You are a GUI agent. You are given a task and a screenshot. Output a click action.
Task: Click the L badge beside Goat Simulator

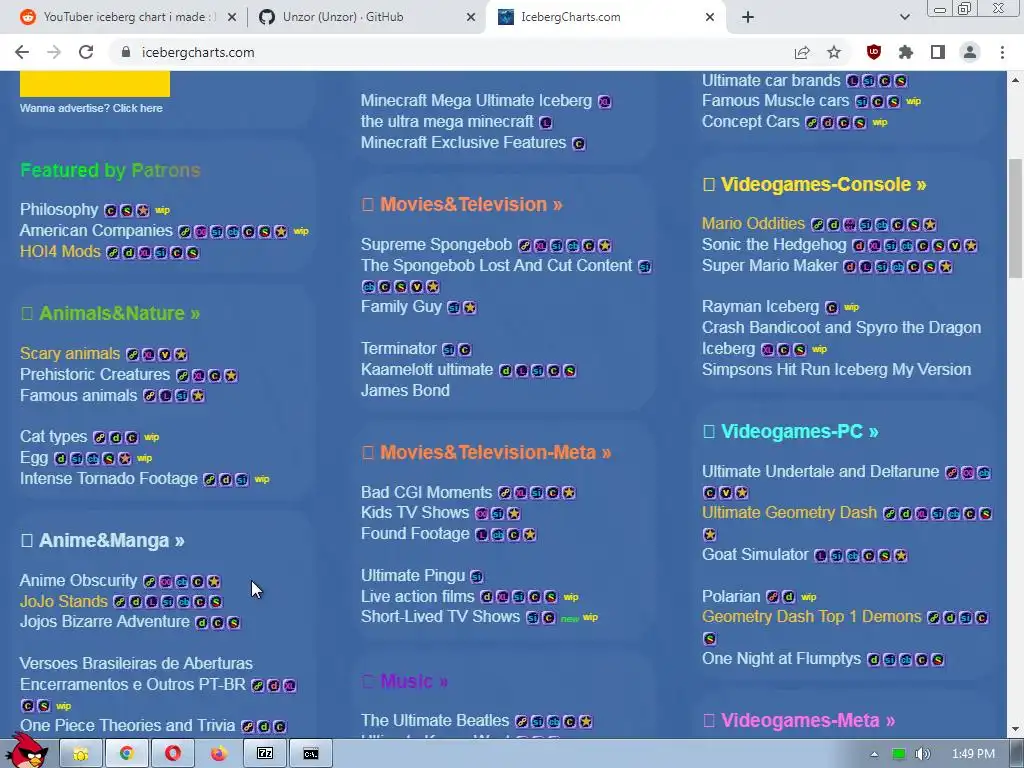click(x=821, y=556)
